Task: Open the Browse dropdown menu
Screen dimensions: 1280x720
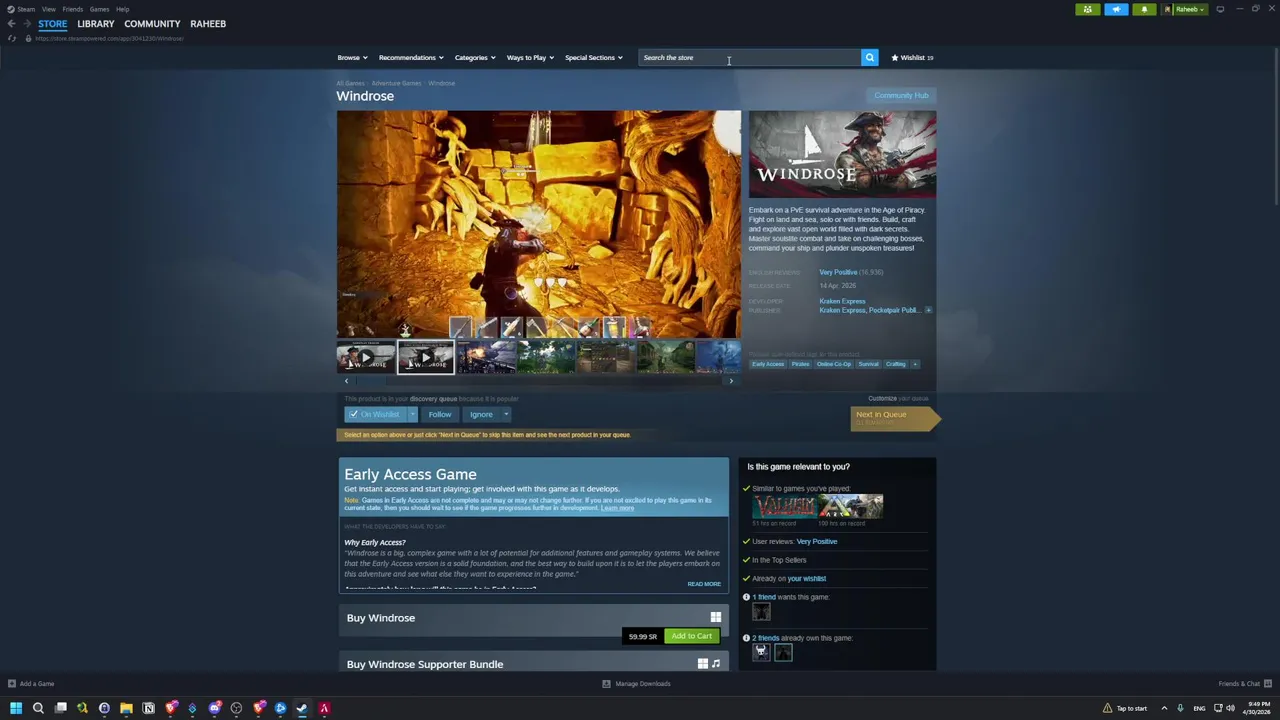Action: (x=352, y=57)
